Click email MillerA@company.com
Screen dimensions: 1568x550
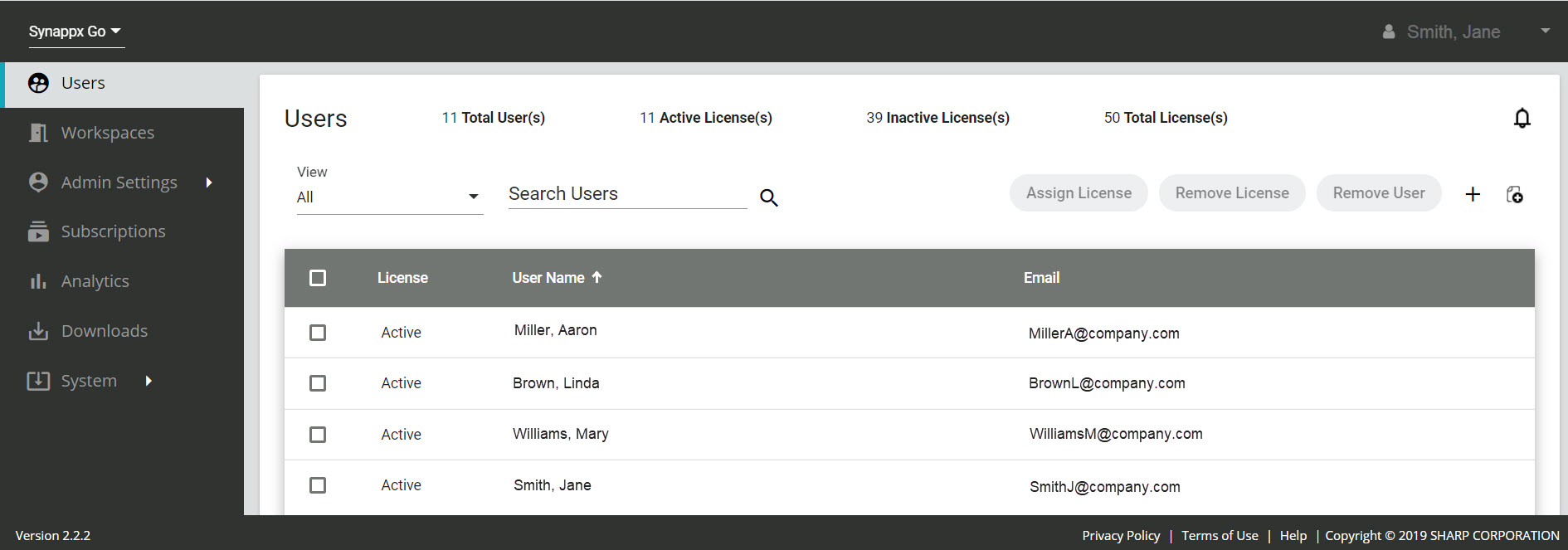coord(1103,333)
